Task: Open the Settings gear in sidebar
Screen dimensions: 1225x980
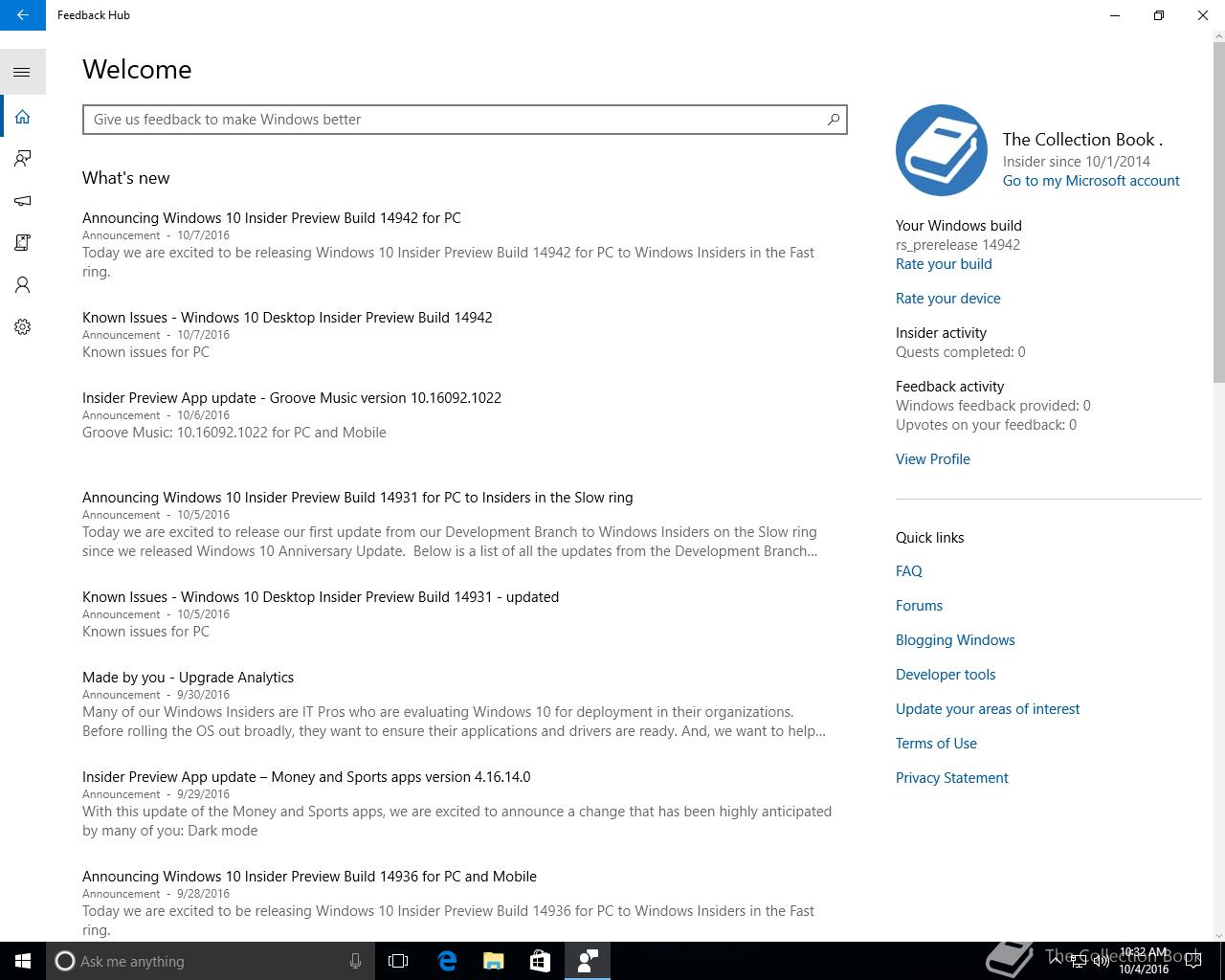Action: pyautogui.click(x=23, y=327)
